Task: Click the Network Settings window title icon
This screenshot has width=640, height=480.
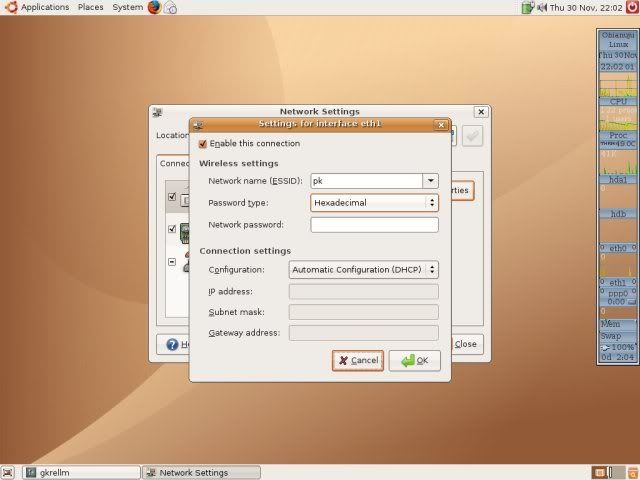Action: click(157, 112)
